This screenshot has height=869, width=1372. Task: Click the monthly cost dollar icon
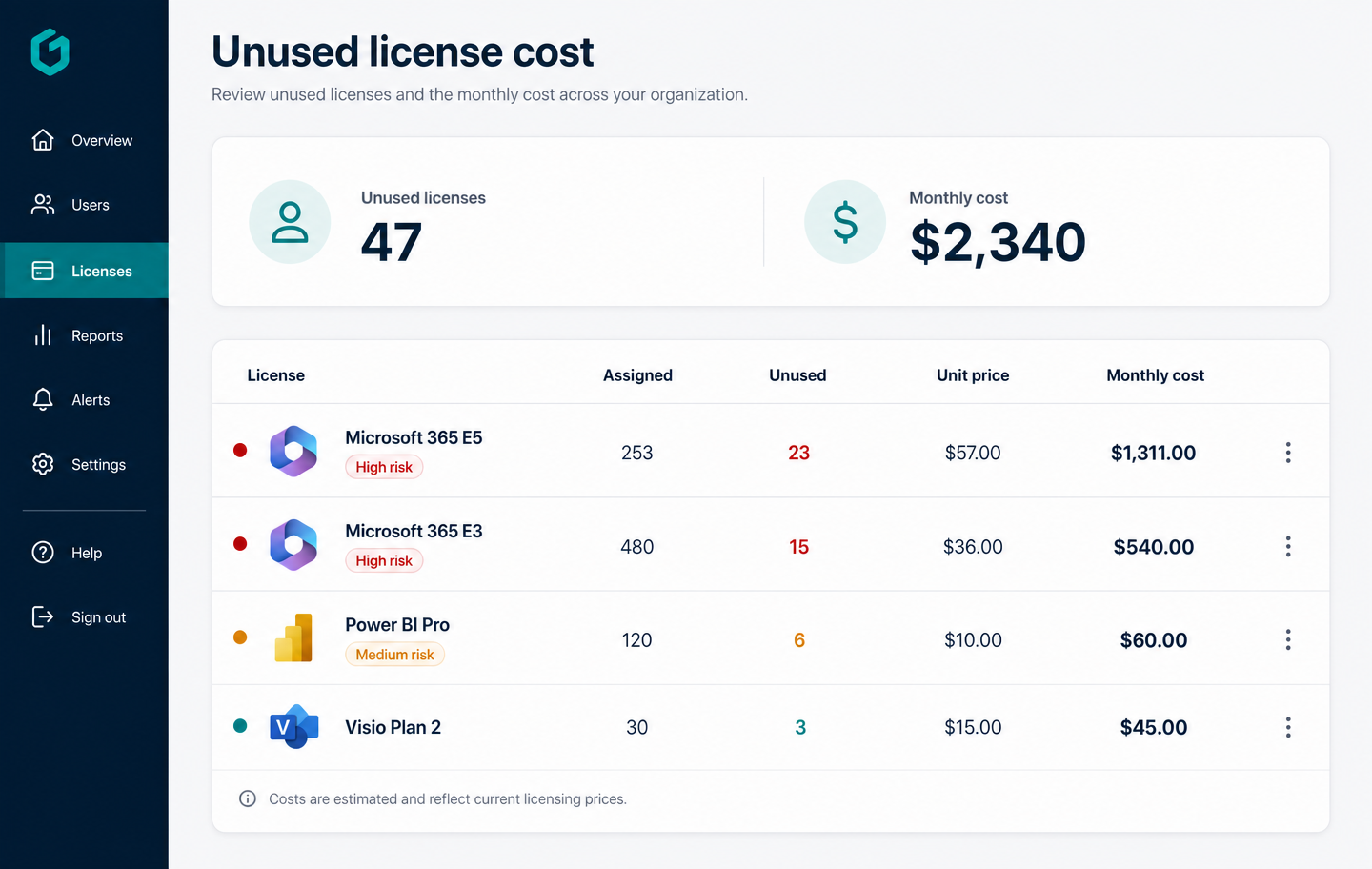click(x=845, y=222)
